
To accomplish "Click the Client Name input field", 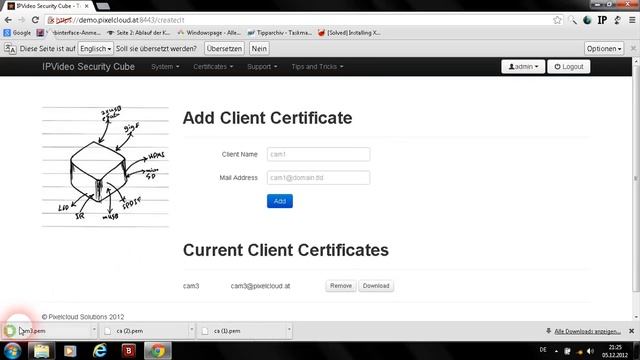I will point(318,154).
